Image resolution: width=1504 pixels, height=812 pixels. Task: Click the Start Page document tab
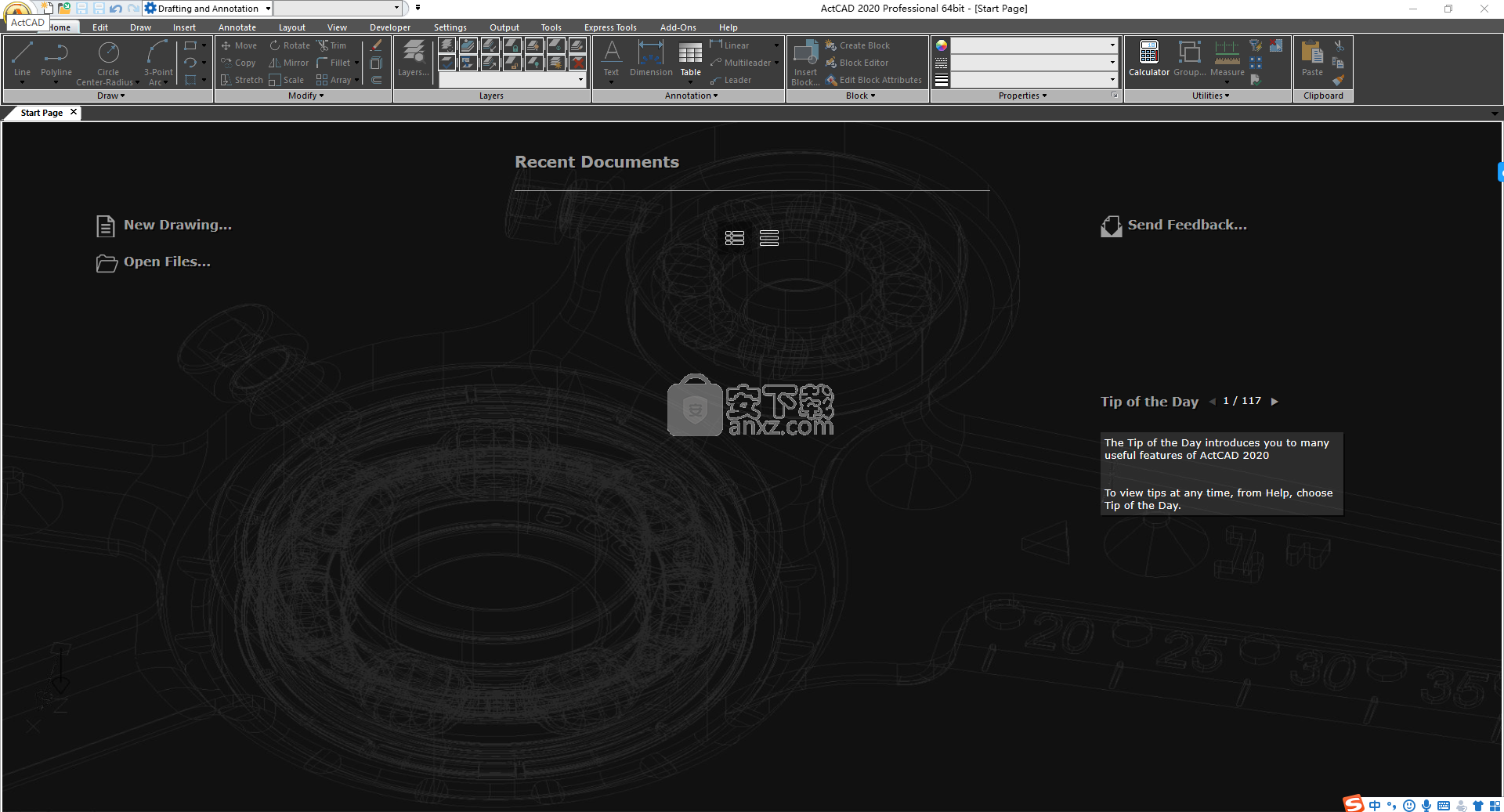coord(42,113)
